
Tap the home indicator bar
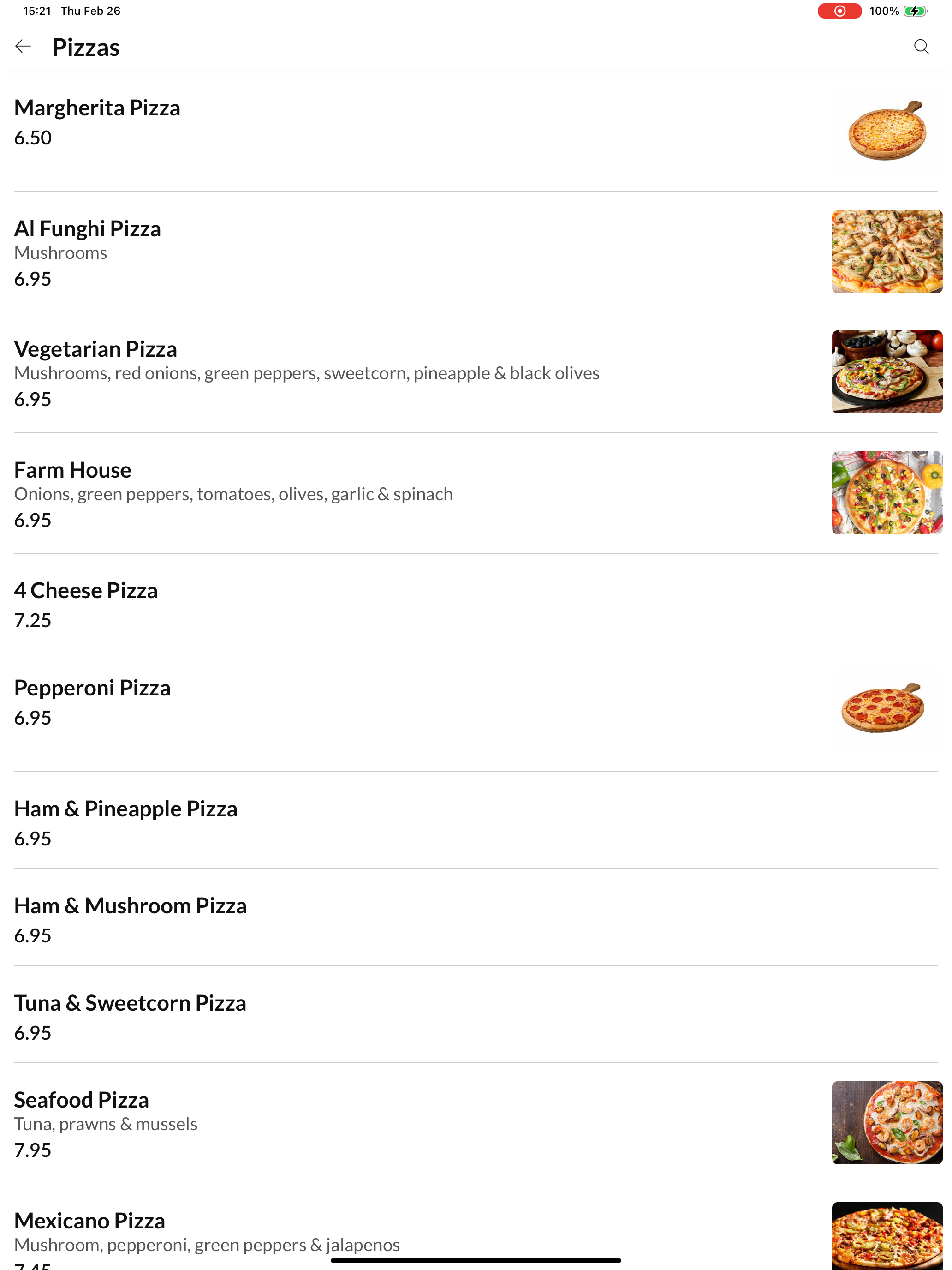pos(476,1260)
